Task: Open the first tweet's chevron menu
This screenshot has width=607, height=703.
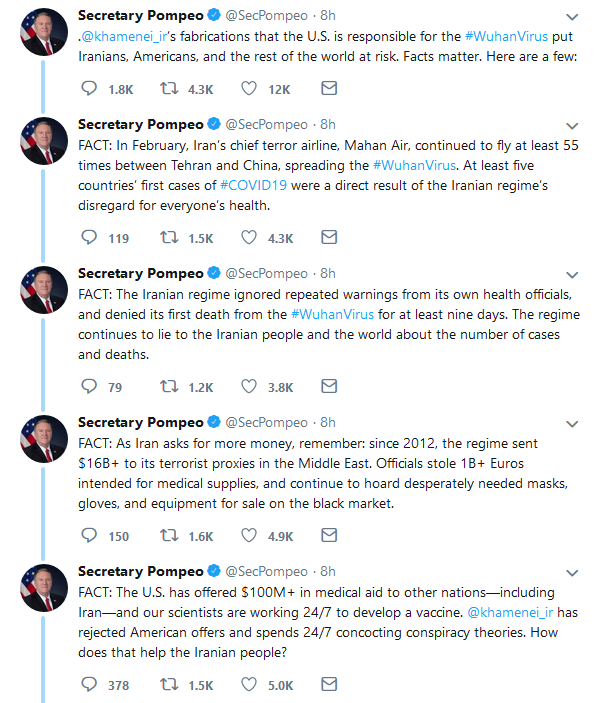Action: 571,17
